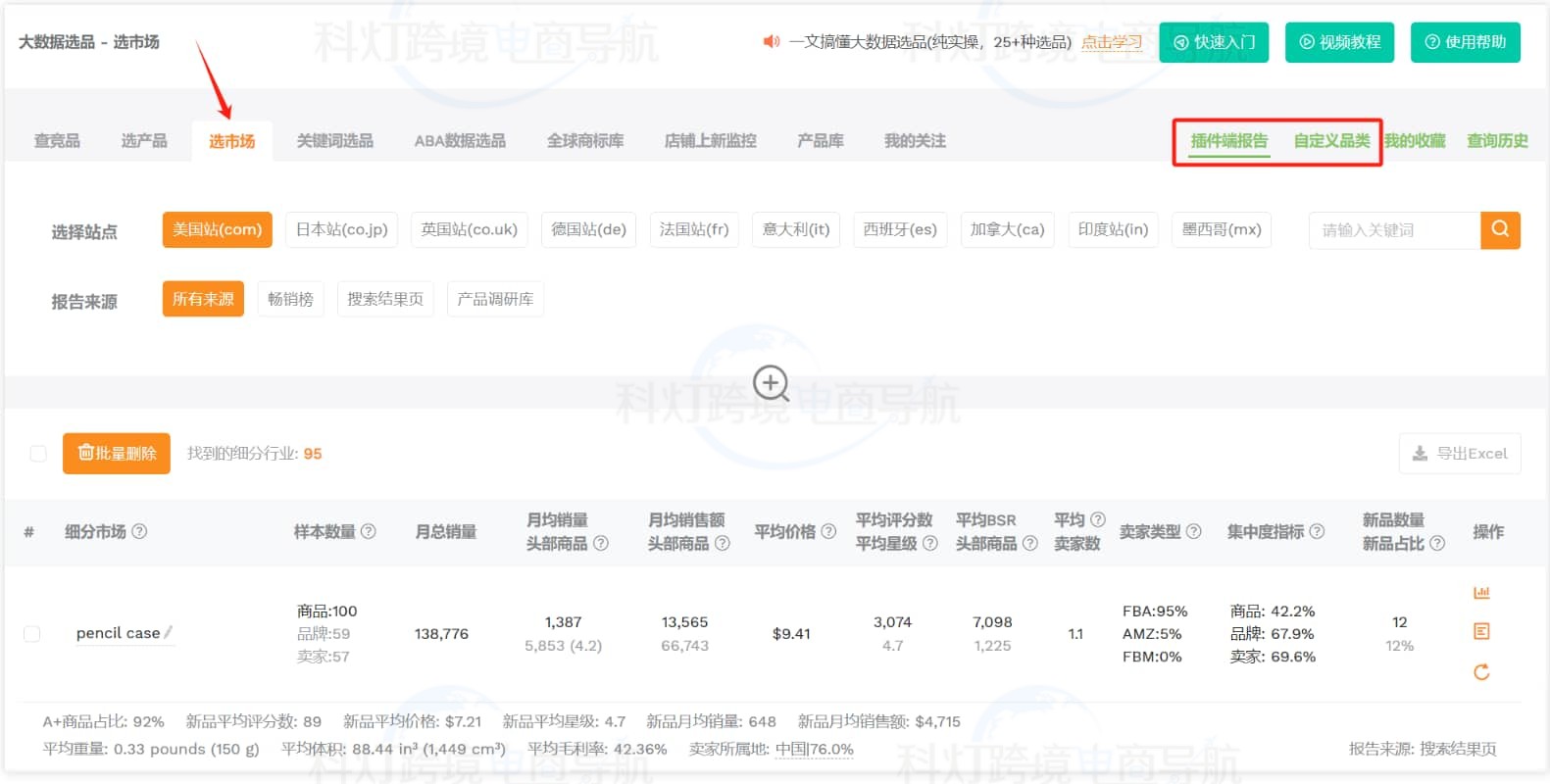Click help icon next to 集中度指标 header
Screen dimensions: 1550x784
(1317, 531)
